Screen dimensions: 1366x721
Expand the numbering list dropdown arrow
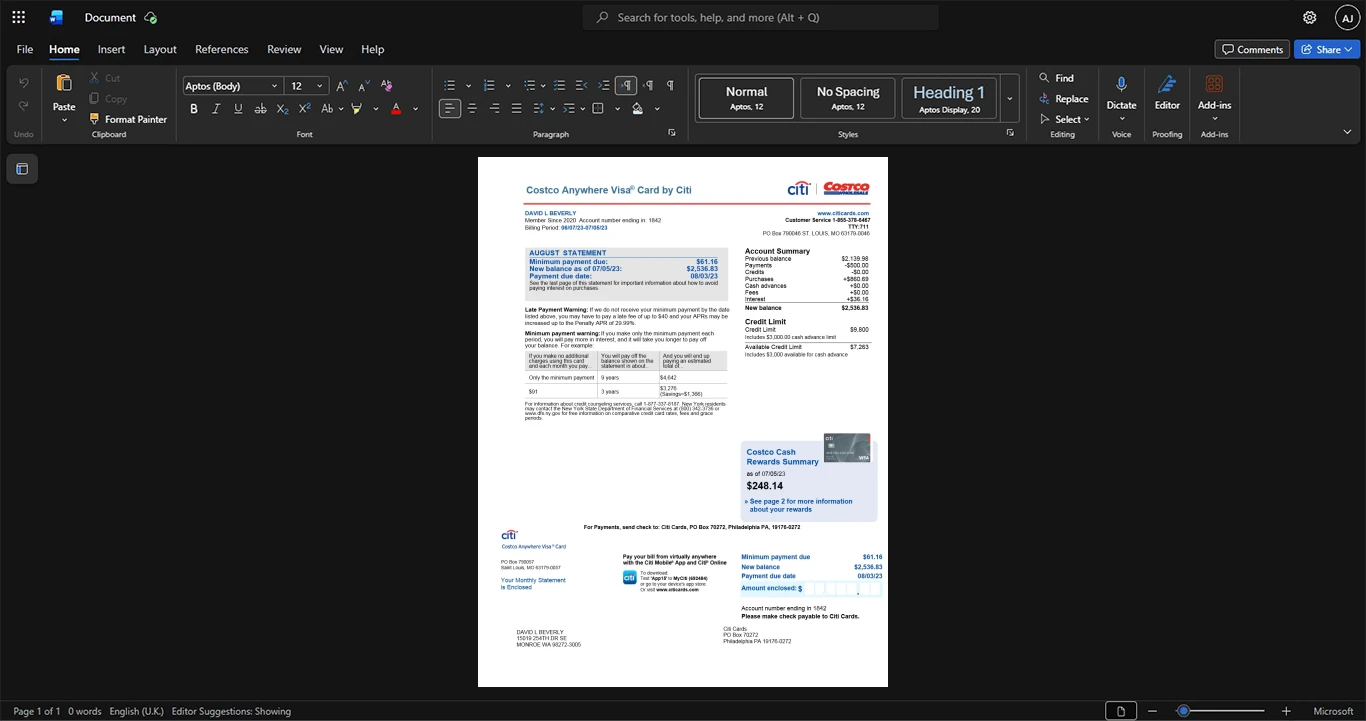pyautogui.click(x=507, y=86)
